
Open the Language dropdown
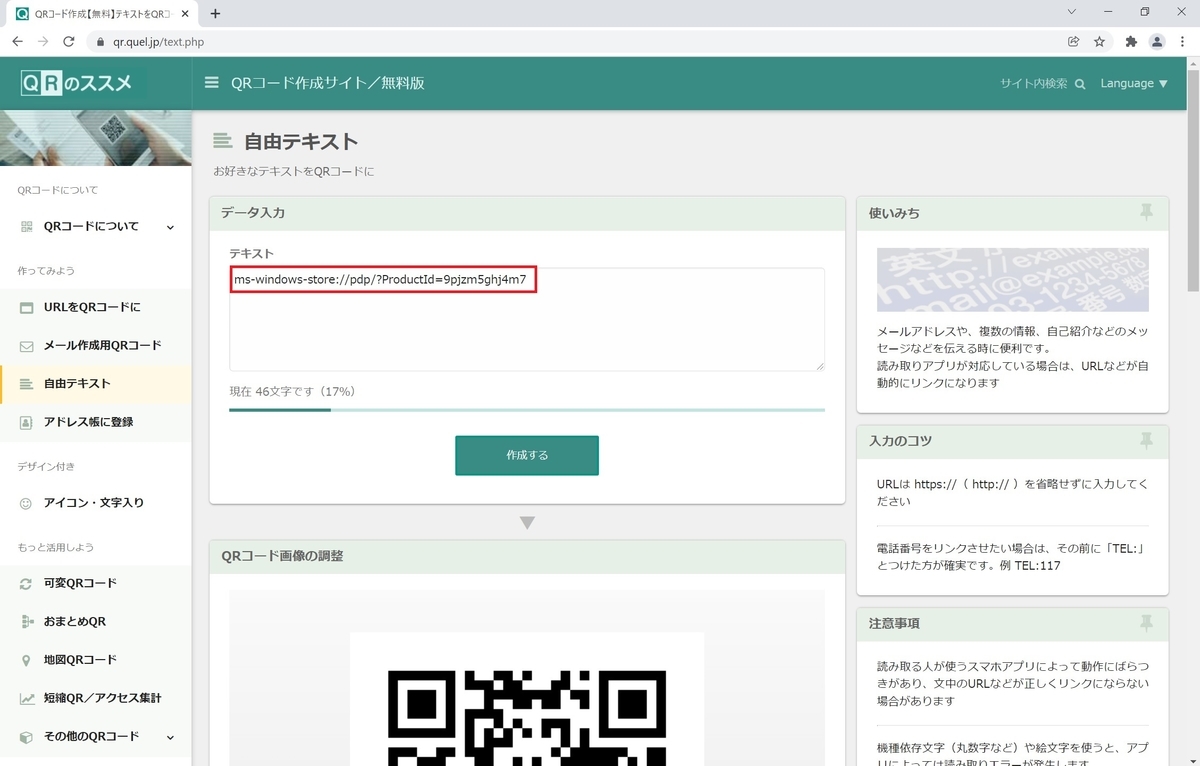pos(1134,84)
